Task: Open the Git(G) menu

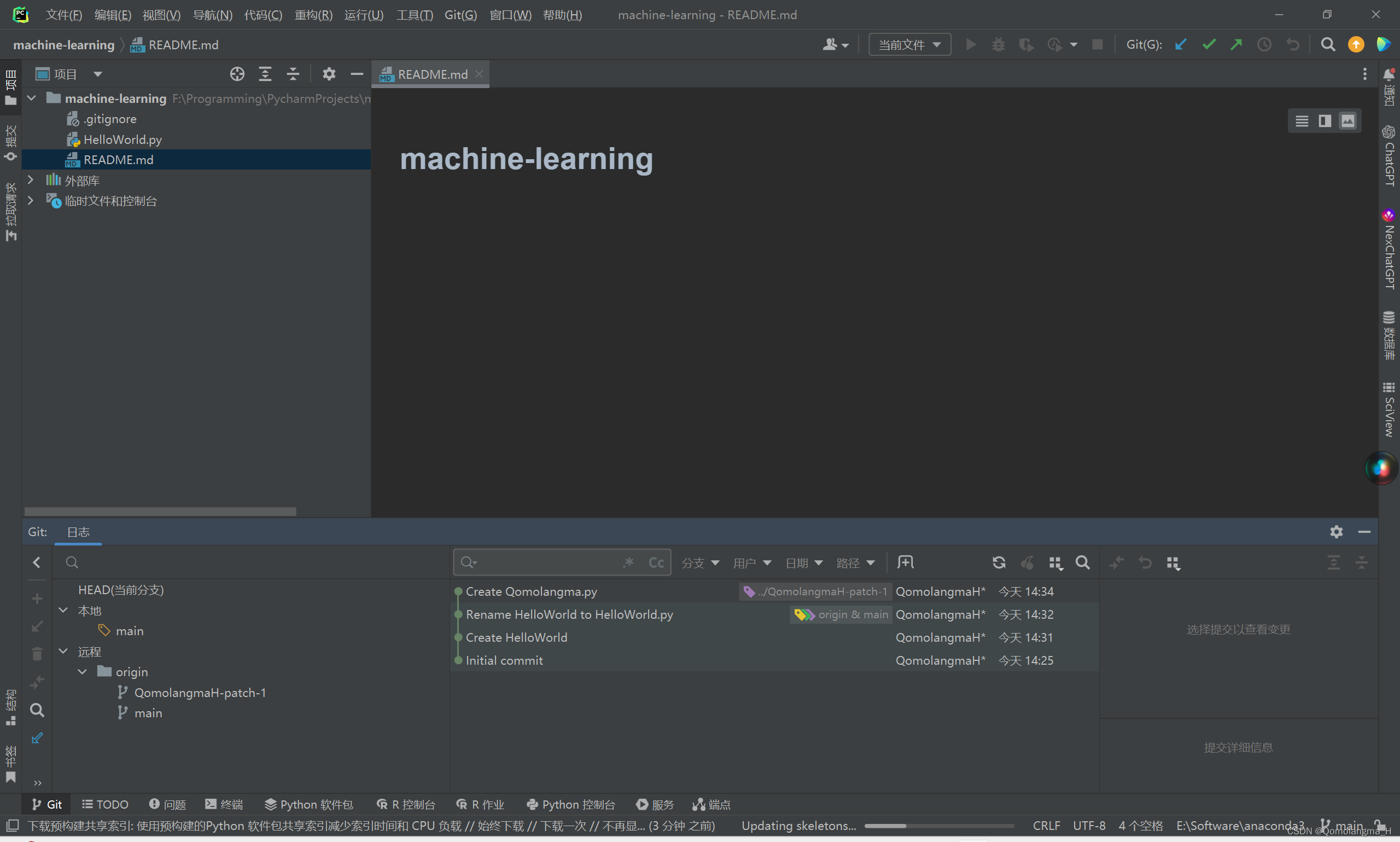Action: click(460, 15)
